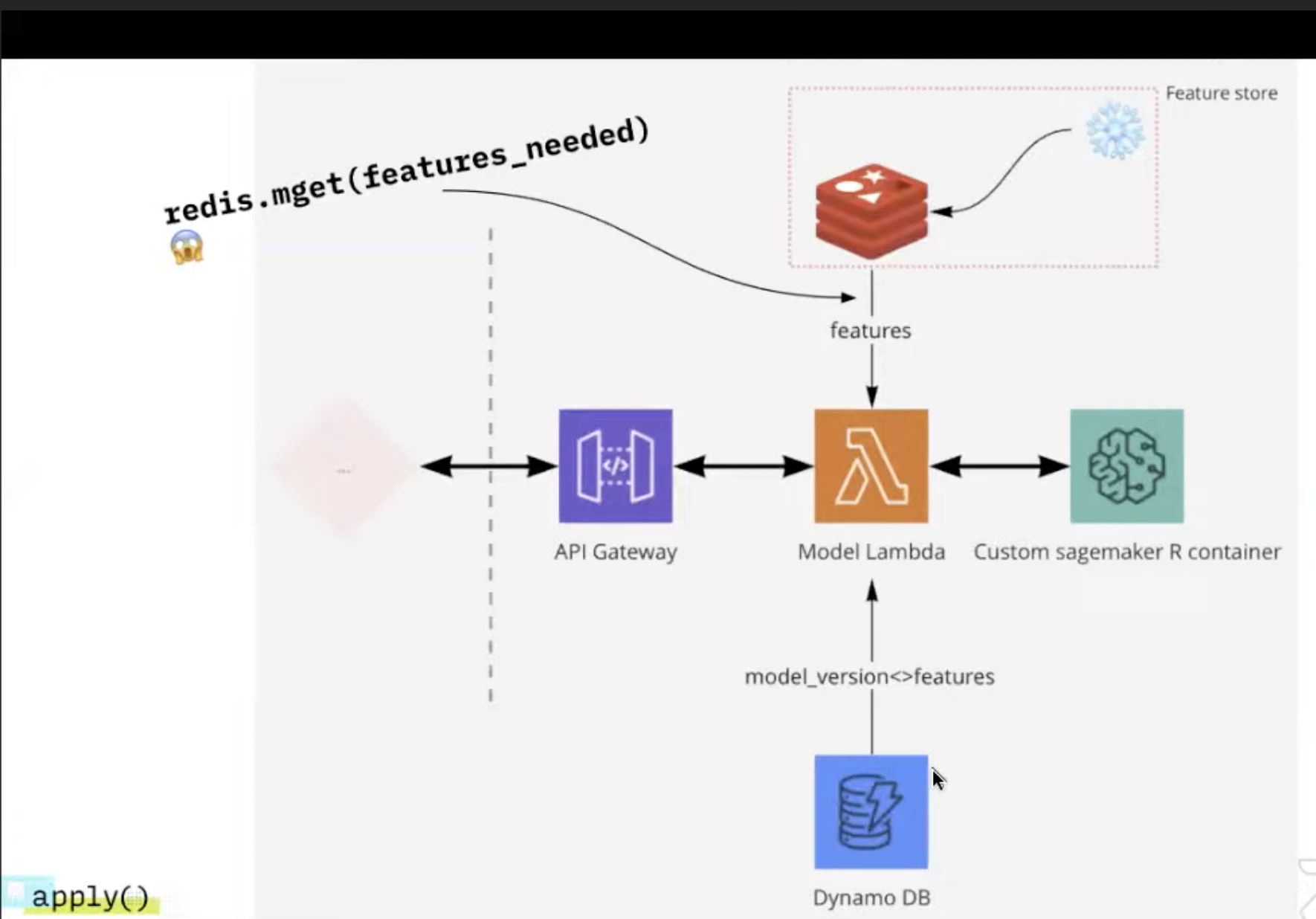1316x919 pixels.
Task: Click the faded pink diamond shape
Action: click(x=343, y=468)
